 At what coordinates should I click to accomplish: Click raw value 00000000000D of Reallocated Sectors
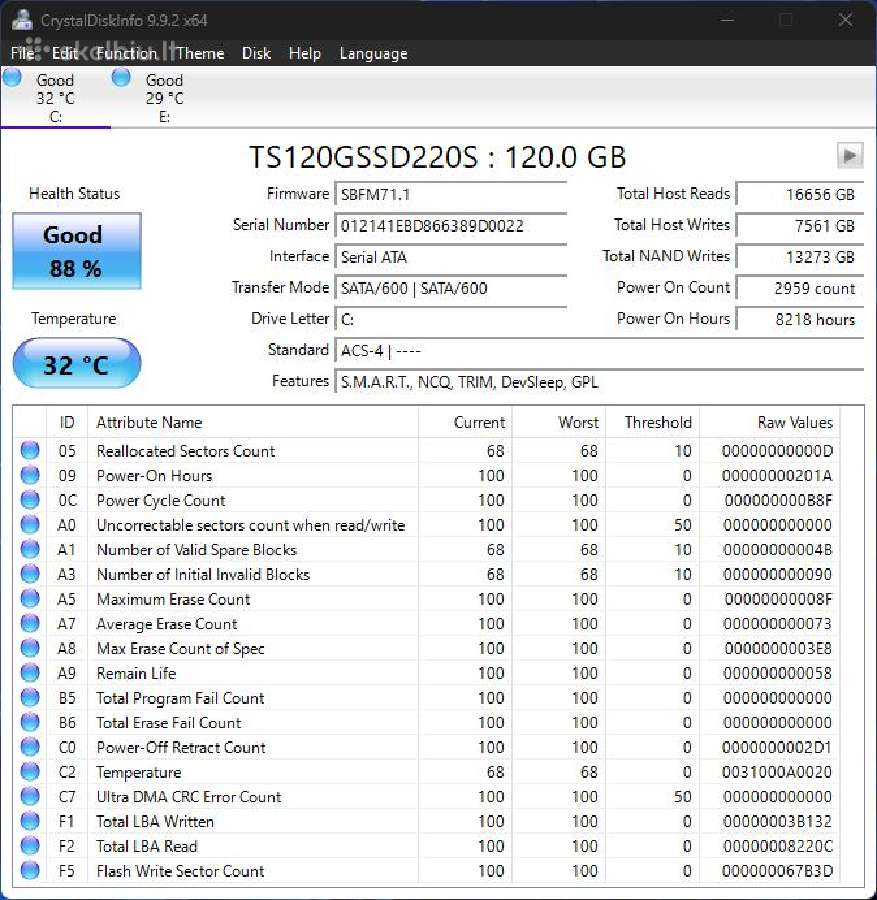click(x=777, y=451)
